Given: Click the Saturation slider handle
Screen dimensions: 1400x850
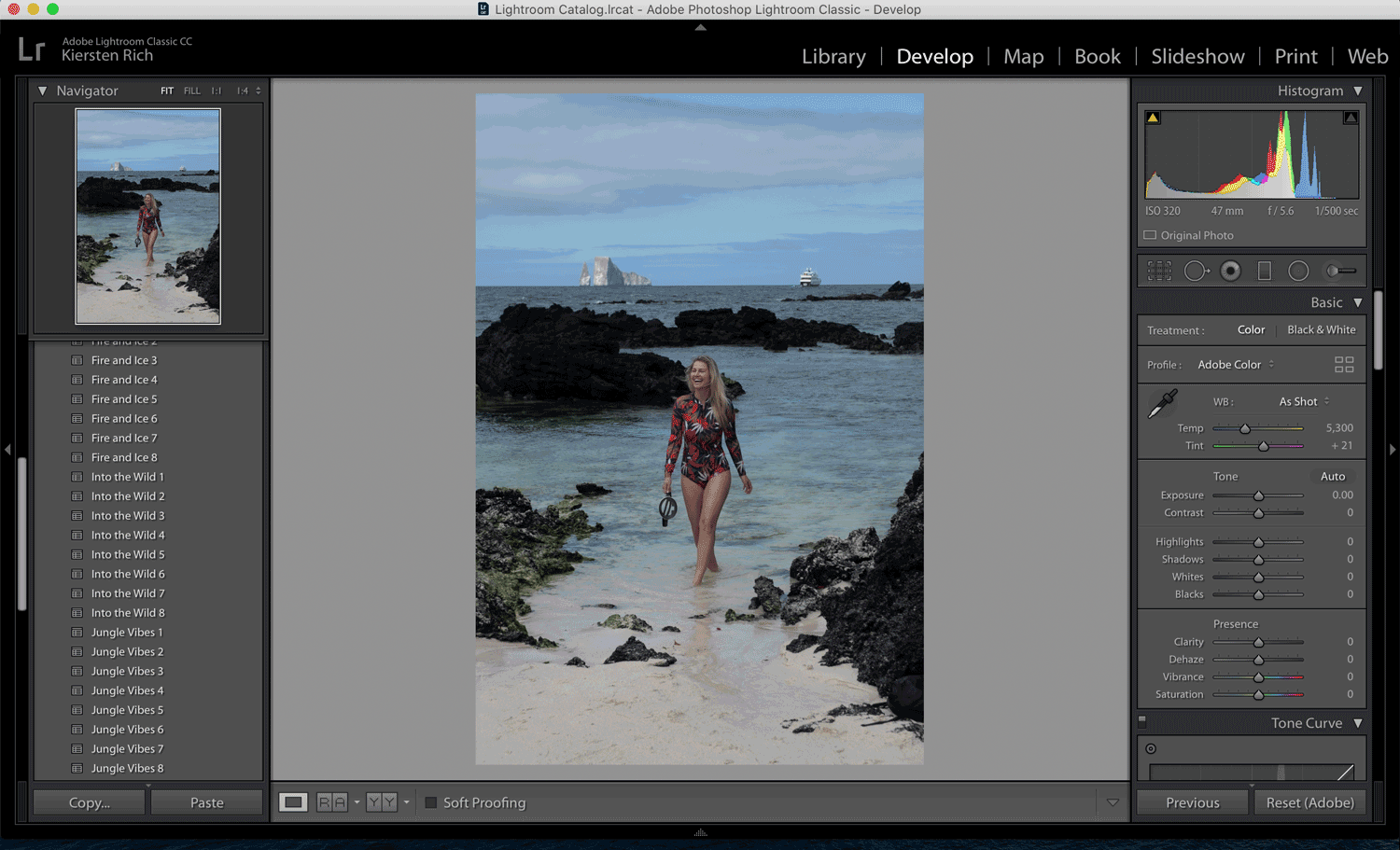Looking at the screenshot, I should tap(1258, 695).
